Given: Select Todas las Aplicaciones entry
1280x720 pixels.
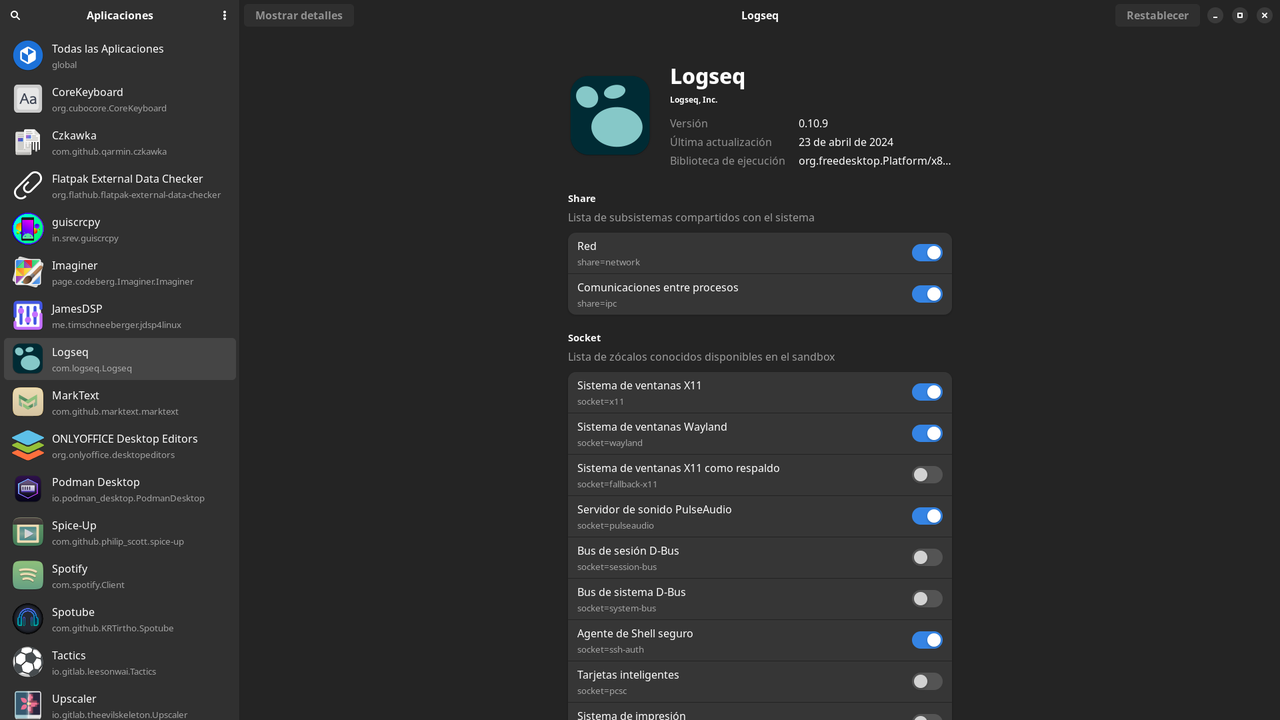Looking at the screenshot, I should [x=120, y=56].
